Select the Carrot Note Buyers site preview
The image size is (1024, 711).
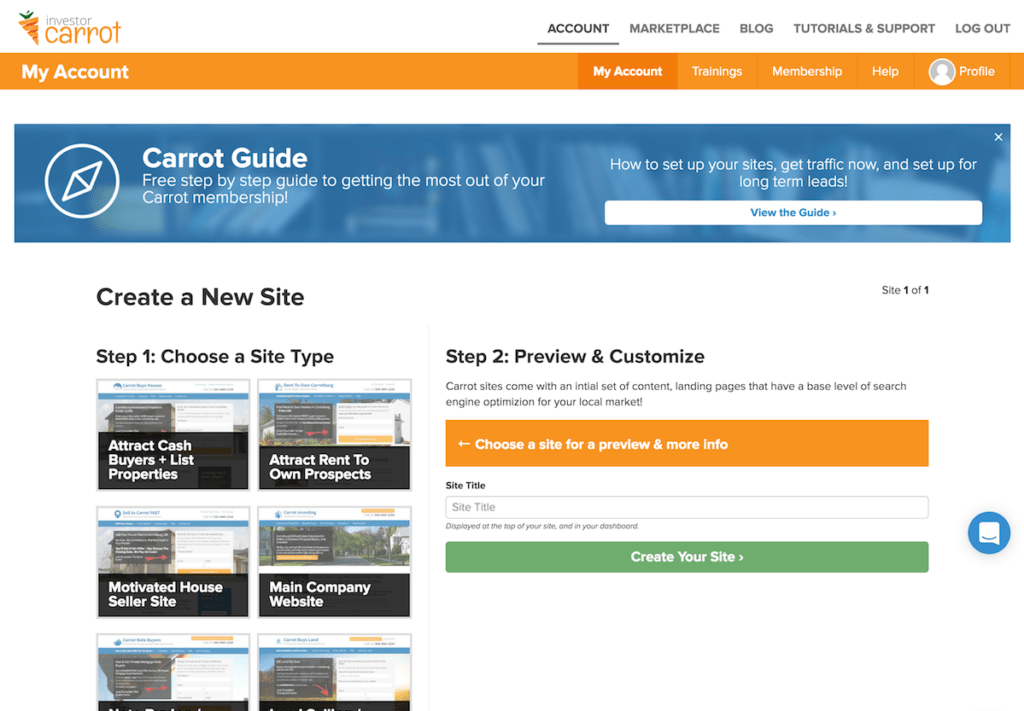172,675
